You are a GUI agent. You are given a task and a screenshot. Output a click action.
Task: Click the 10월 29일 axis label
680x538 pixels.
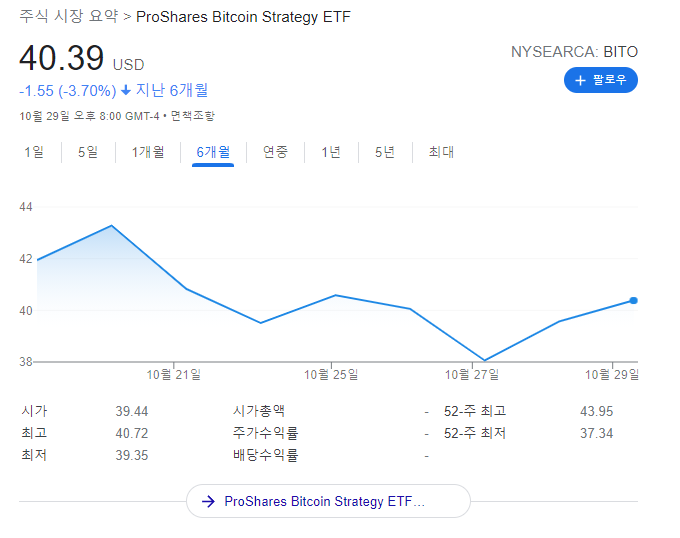[611, 375]
